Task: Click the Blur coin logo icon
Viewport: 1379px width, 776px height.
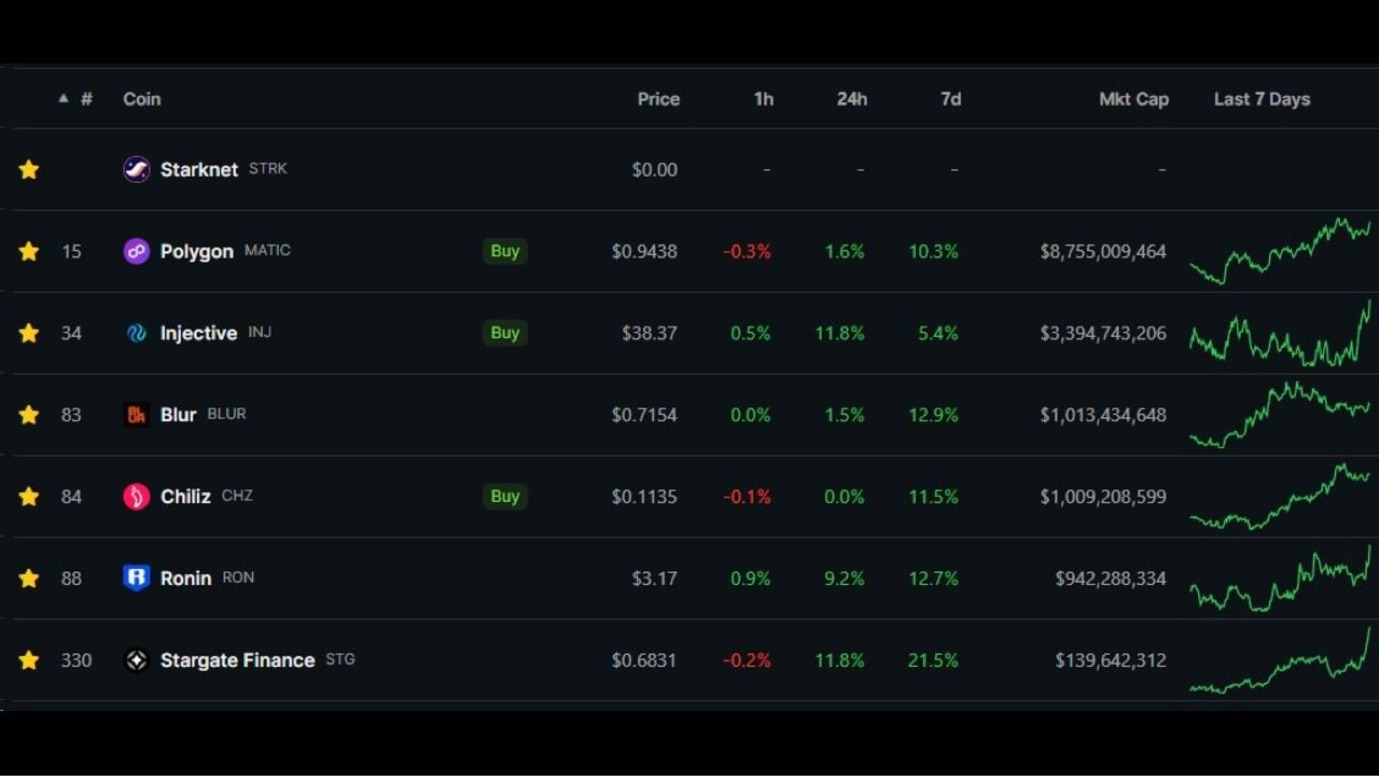Action: [x=136, y=414]
